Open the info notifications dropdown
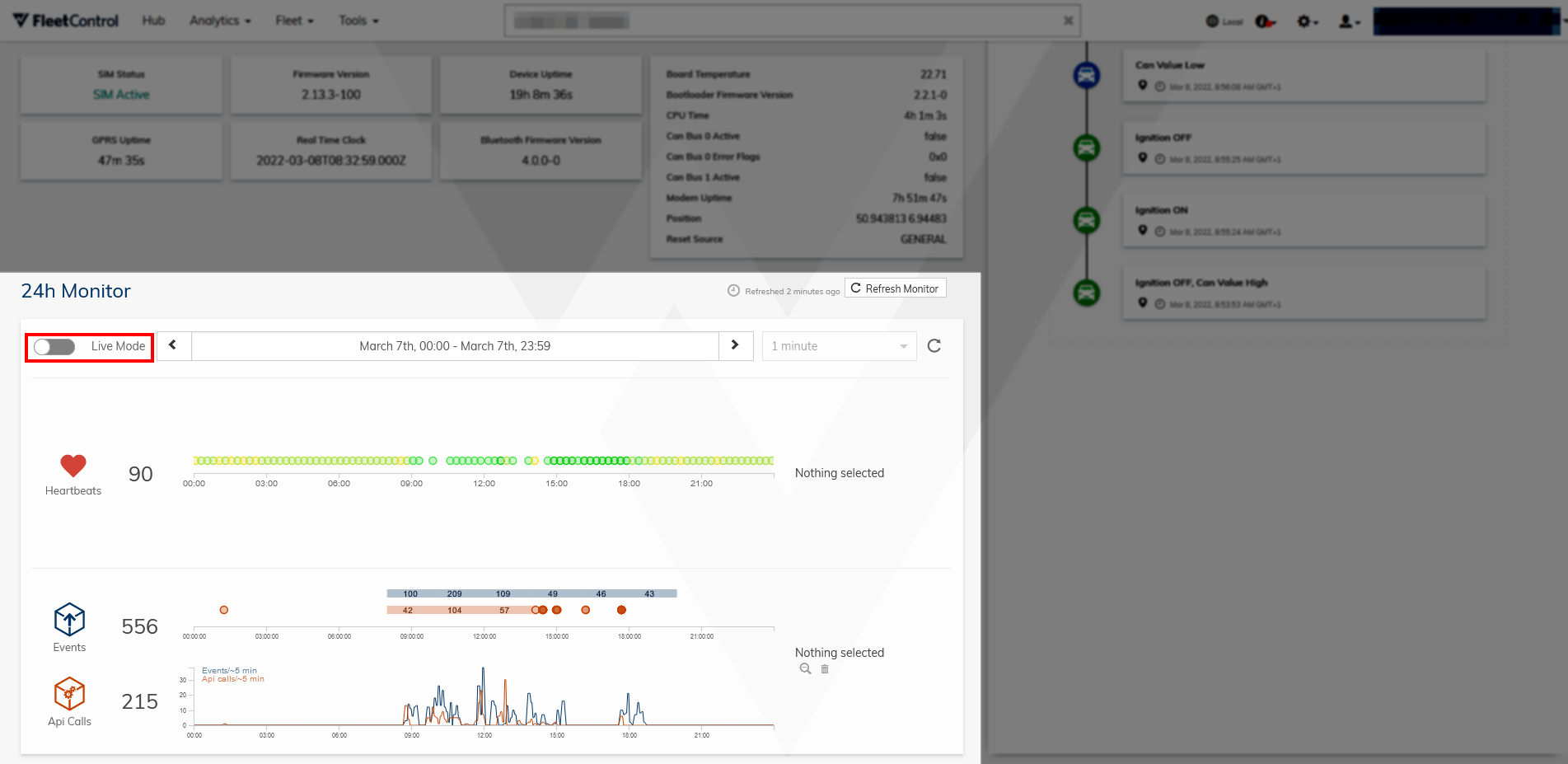The height and width of the screenshot is (764, 1568). (x=1266, y=21)
